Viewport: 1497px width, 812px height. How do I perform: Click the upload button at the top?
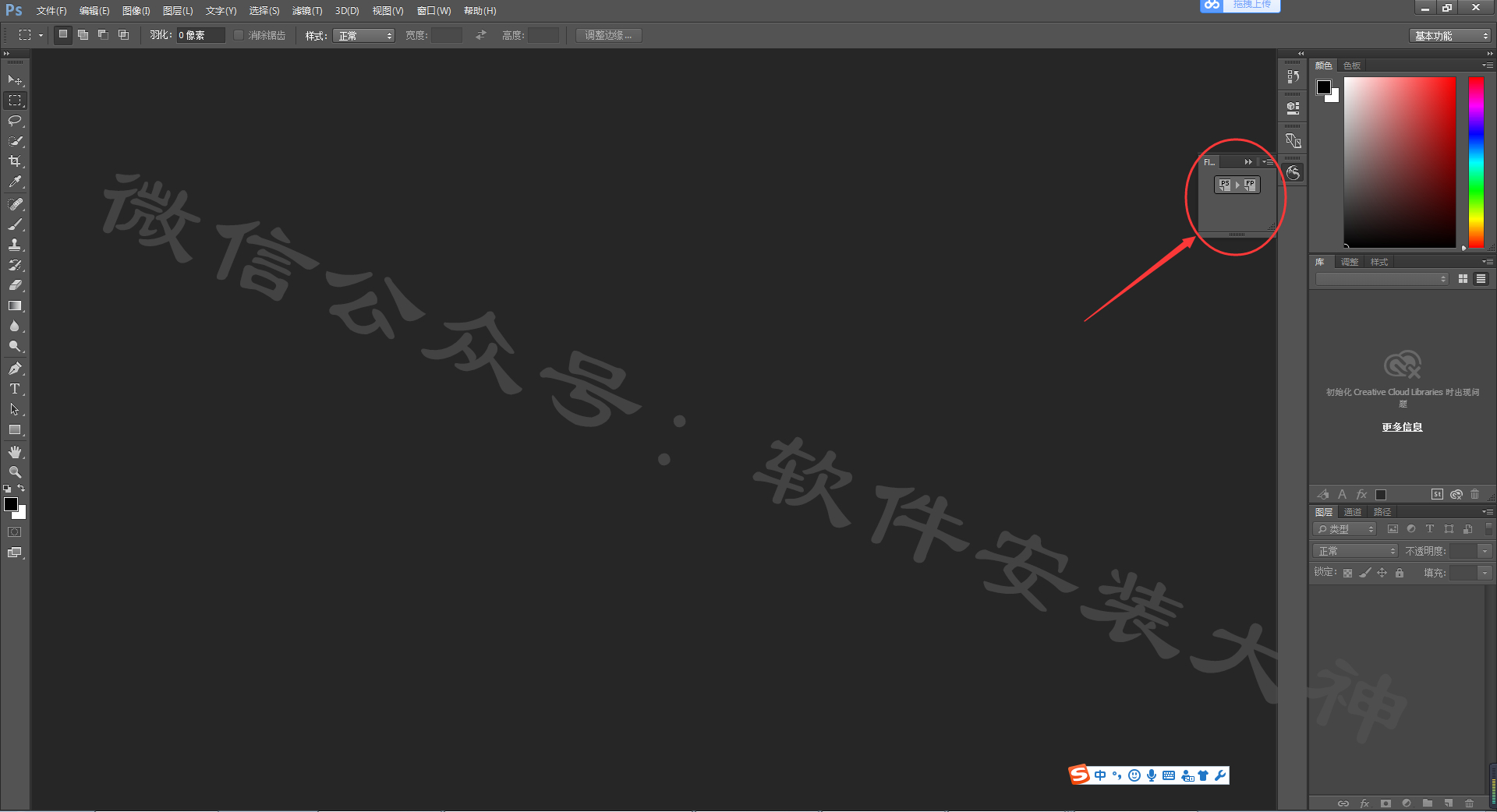[x=1240, y=5]
